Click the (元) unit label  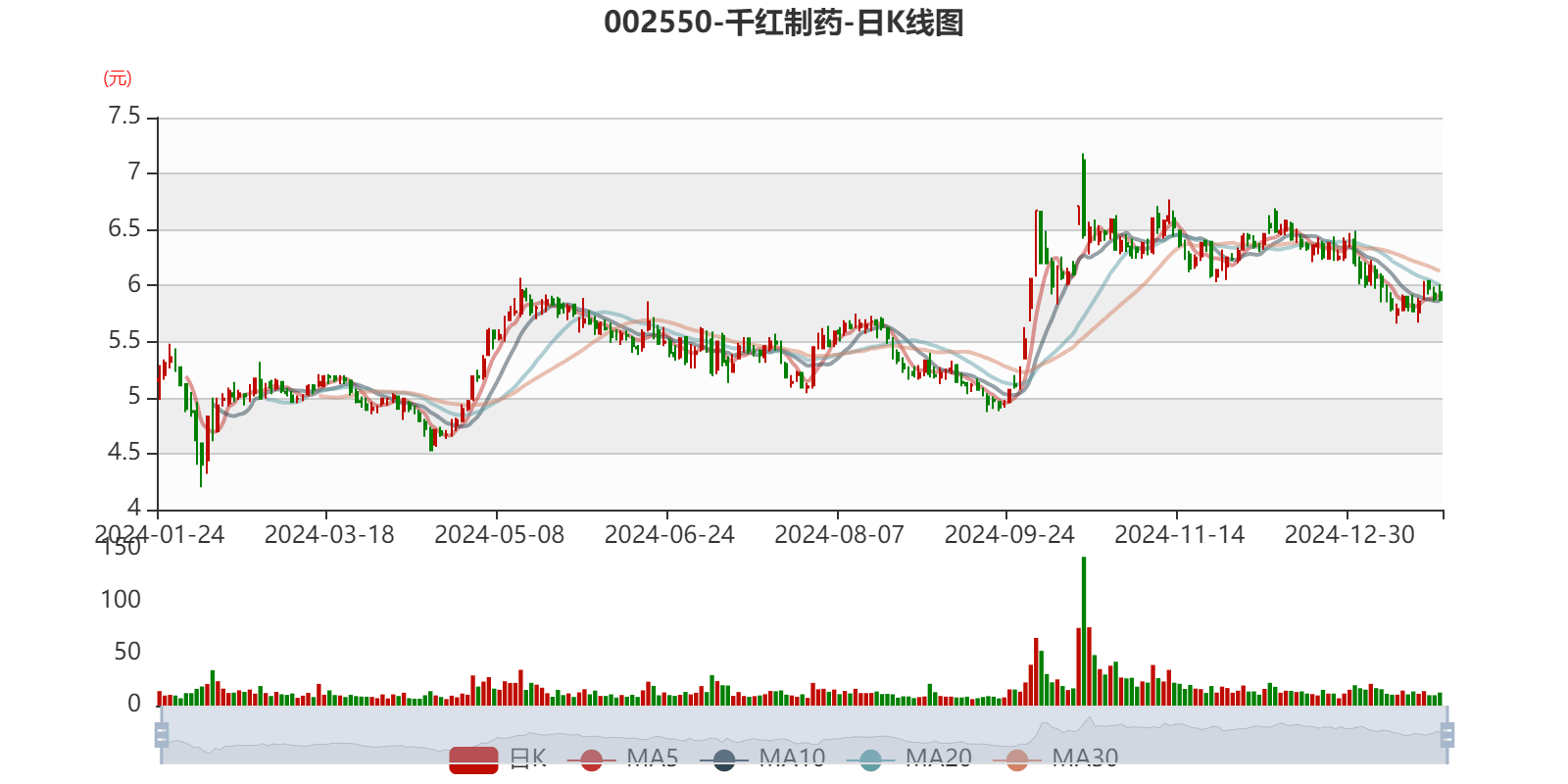click(x=118, y=78)
